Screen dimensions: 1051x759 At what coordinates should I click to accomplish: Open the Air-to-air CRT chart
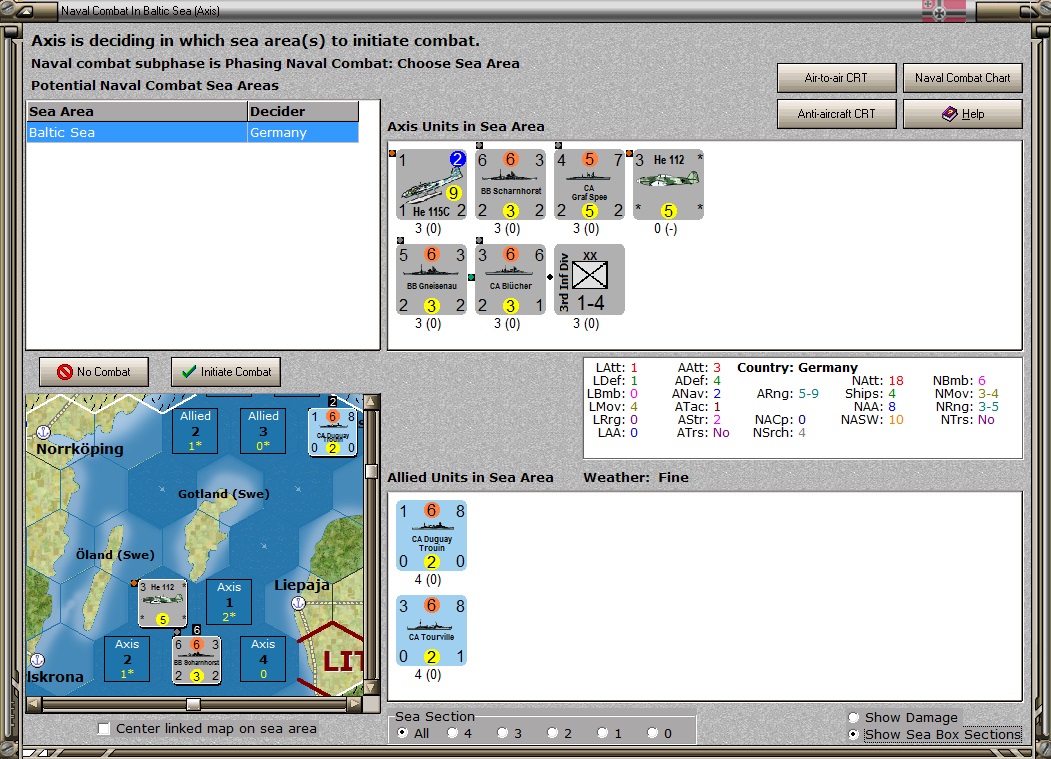[x=837, y=78]
